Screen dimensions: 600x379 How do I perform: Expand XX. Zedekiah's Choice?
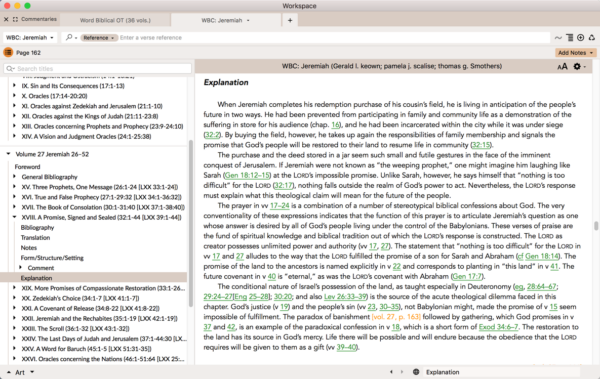[x=15, y=298]
